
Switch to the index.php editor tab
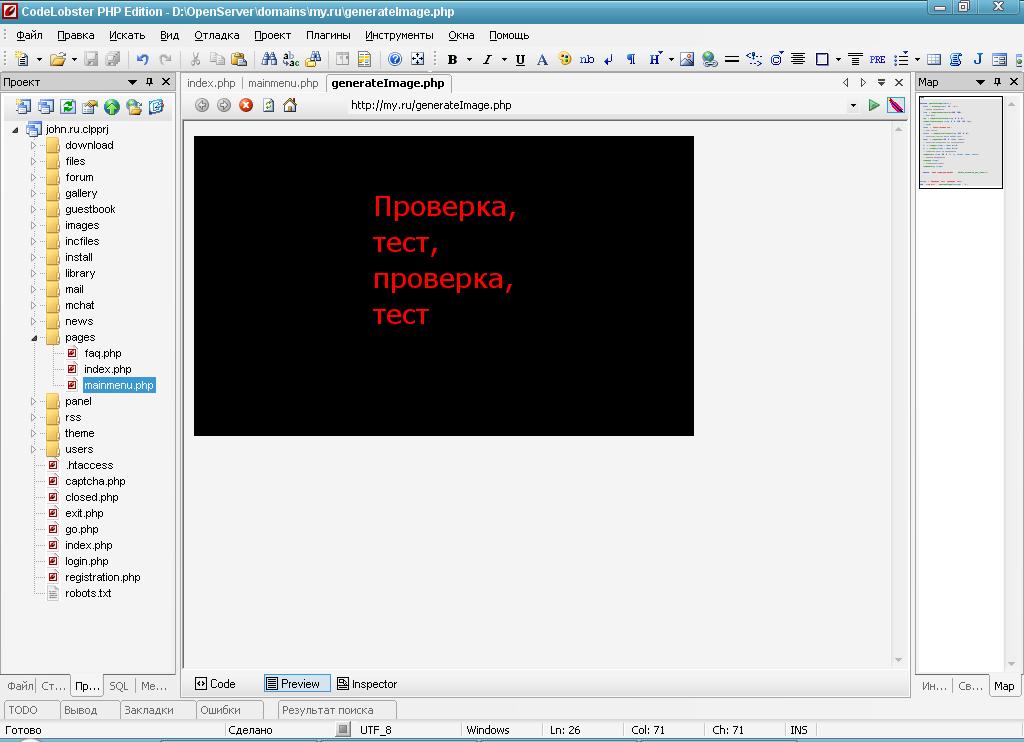[x=211, y=83]
